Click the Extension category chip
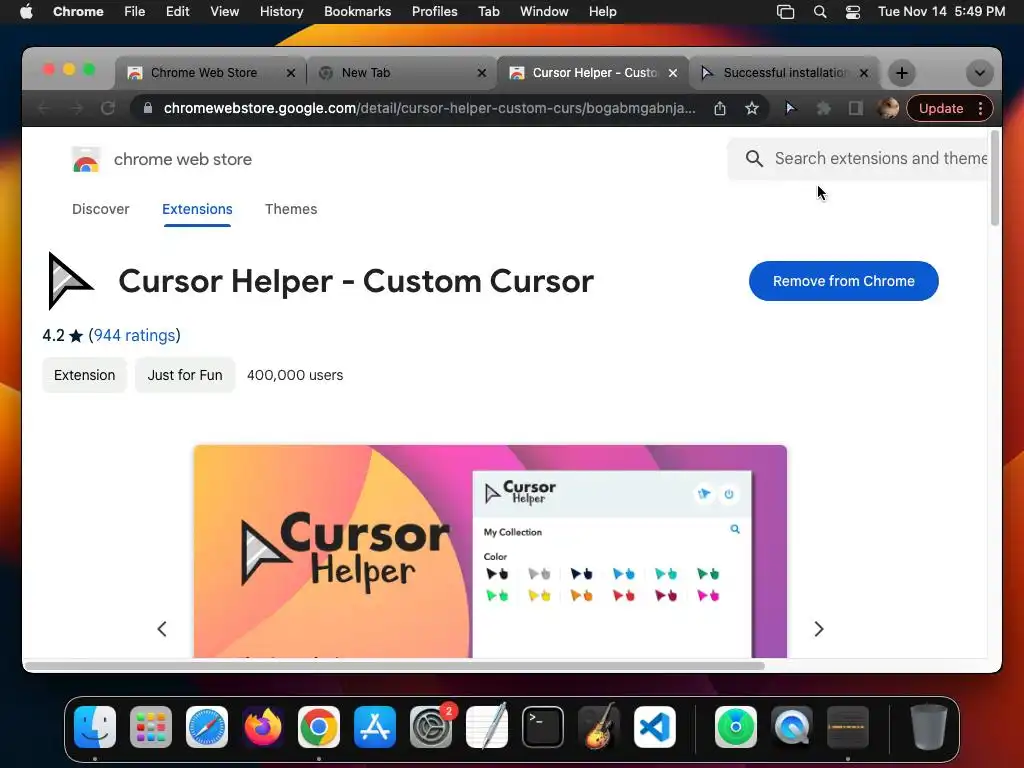 [84, 376]
